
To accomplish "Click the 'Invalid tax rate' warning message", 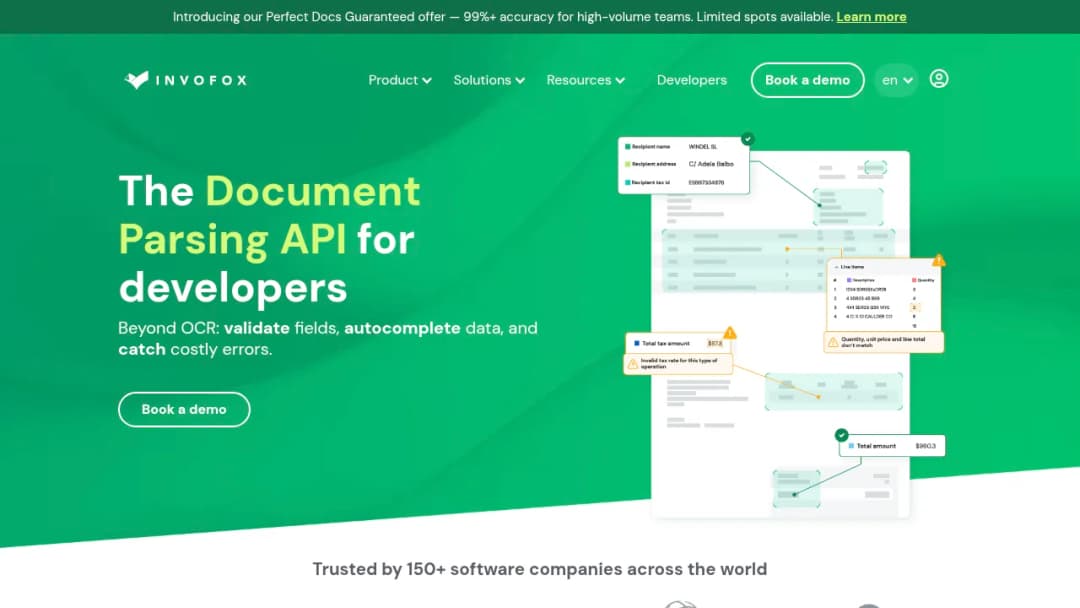I will click(678, 364).
